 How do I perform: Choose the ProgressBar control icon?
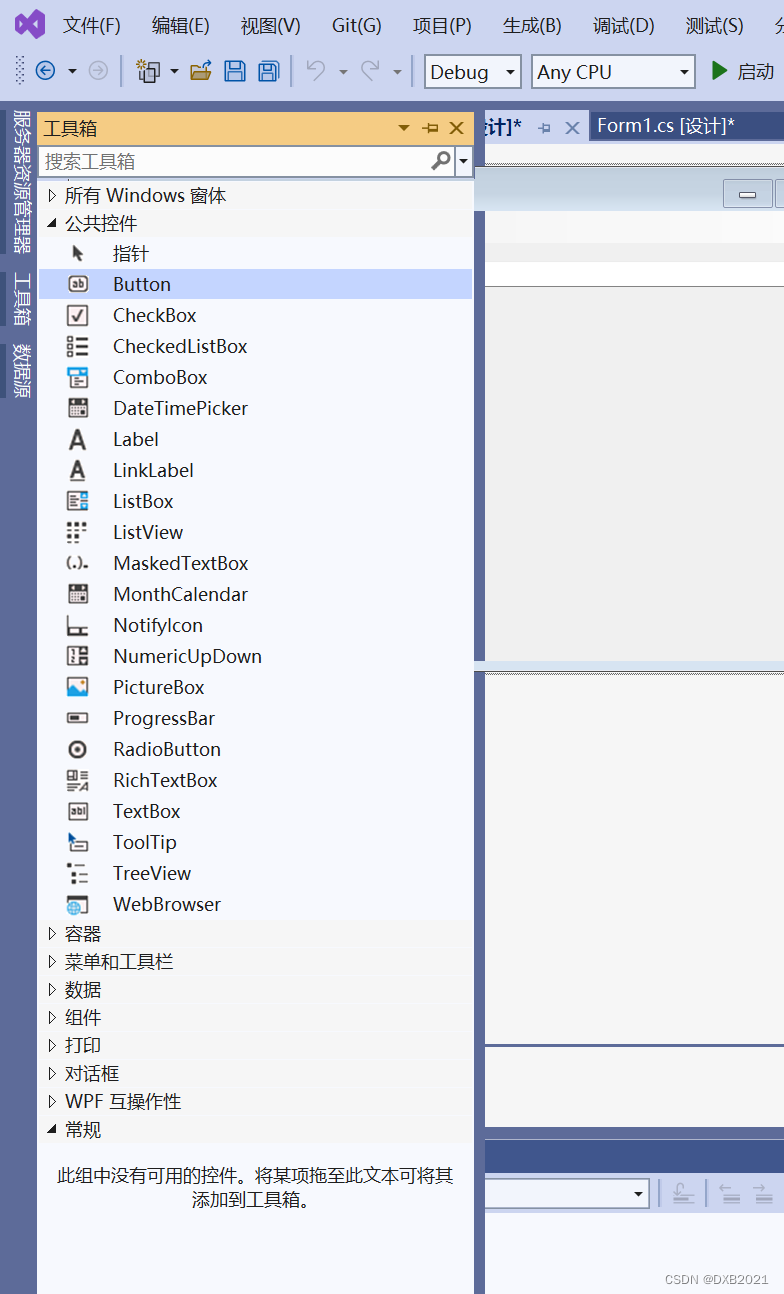(78, 718)
